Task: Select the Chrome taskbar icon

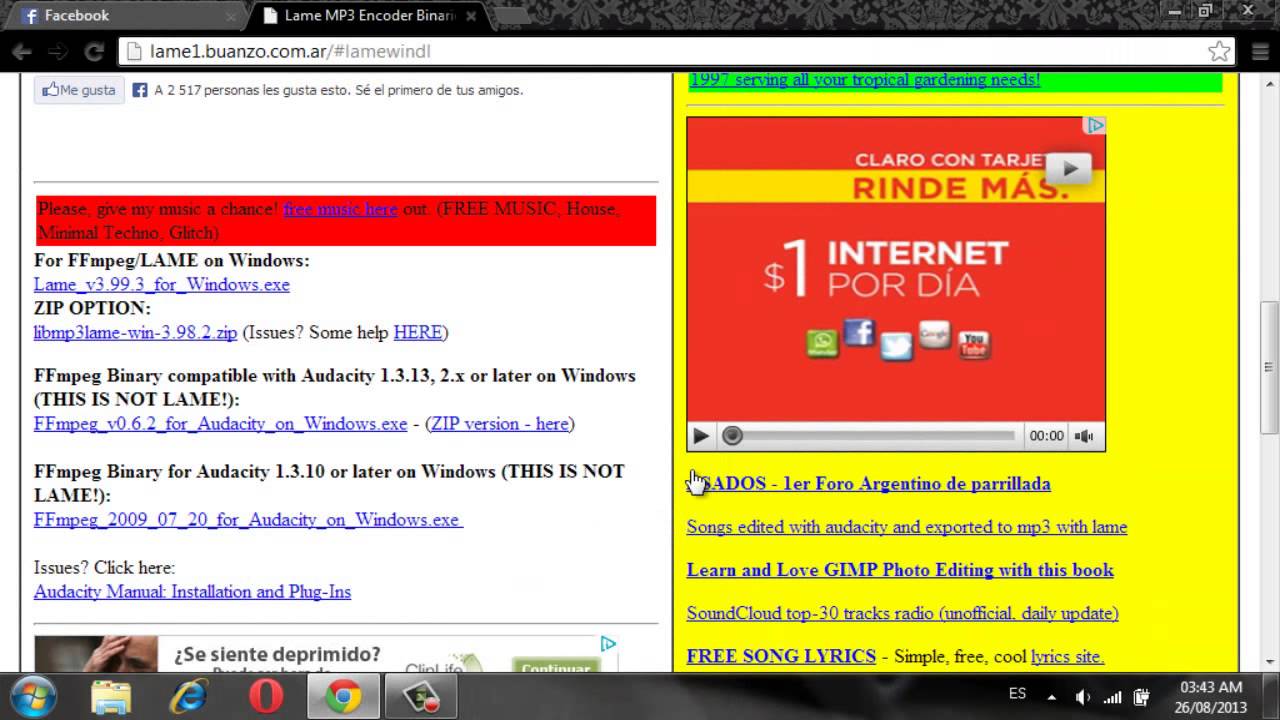Action: 343,696
